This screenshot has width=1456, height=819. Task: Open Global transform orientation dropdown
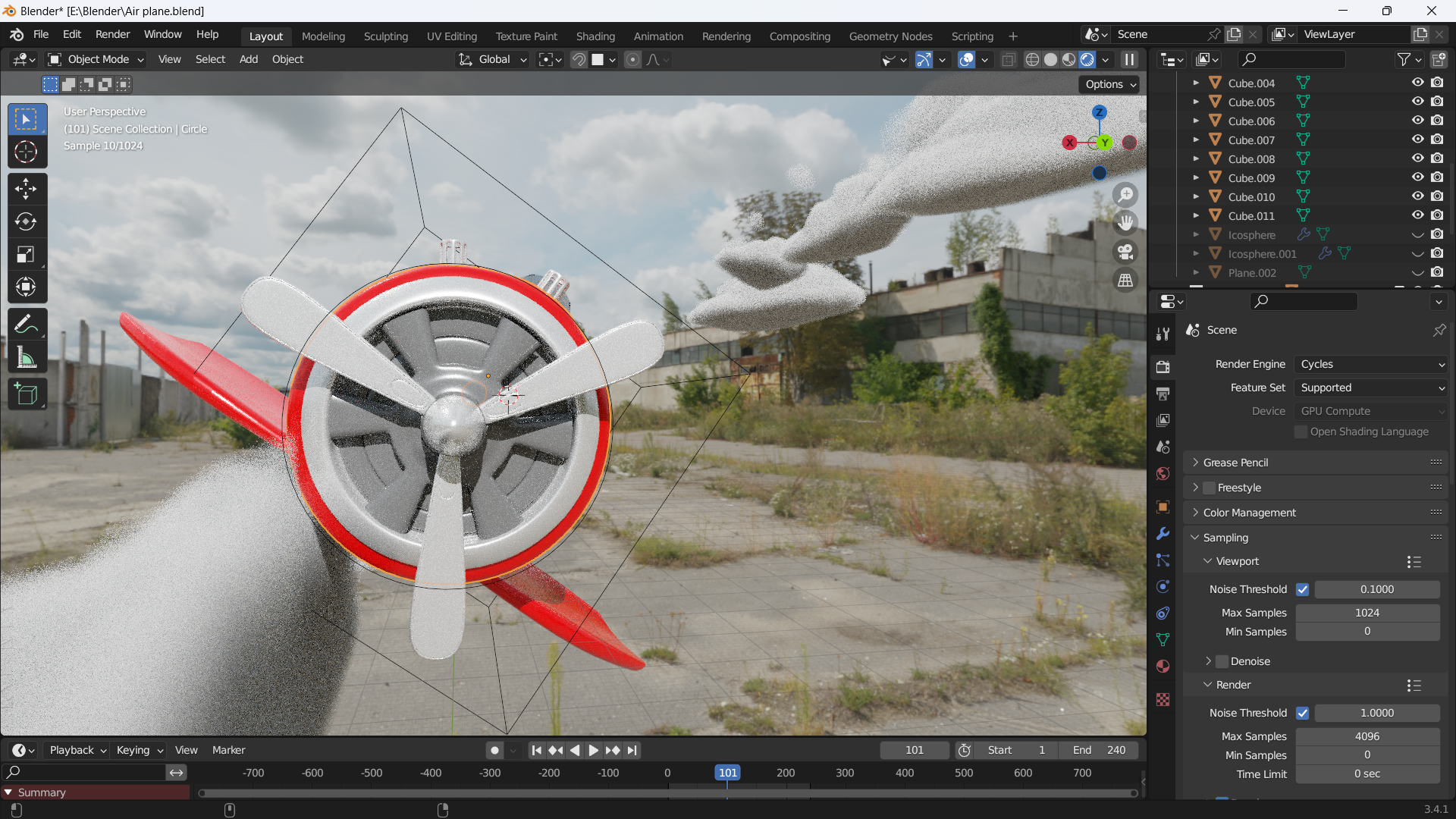pyautogui.click(x=492, y=59)
